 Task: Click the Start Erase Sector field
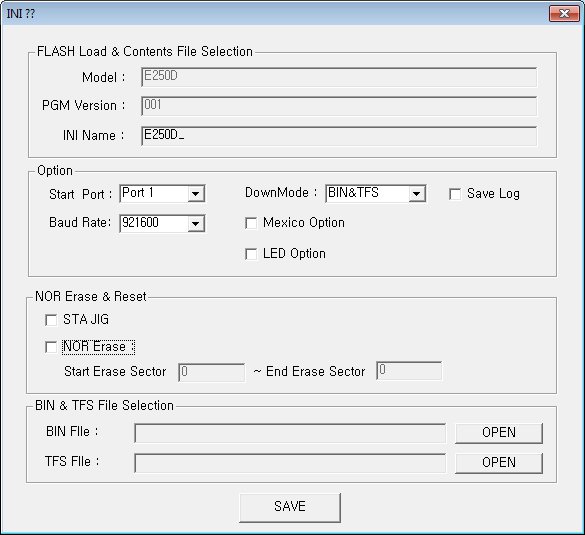212,372
